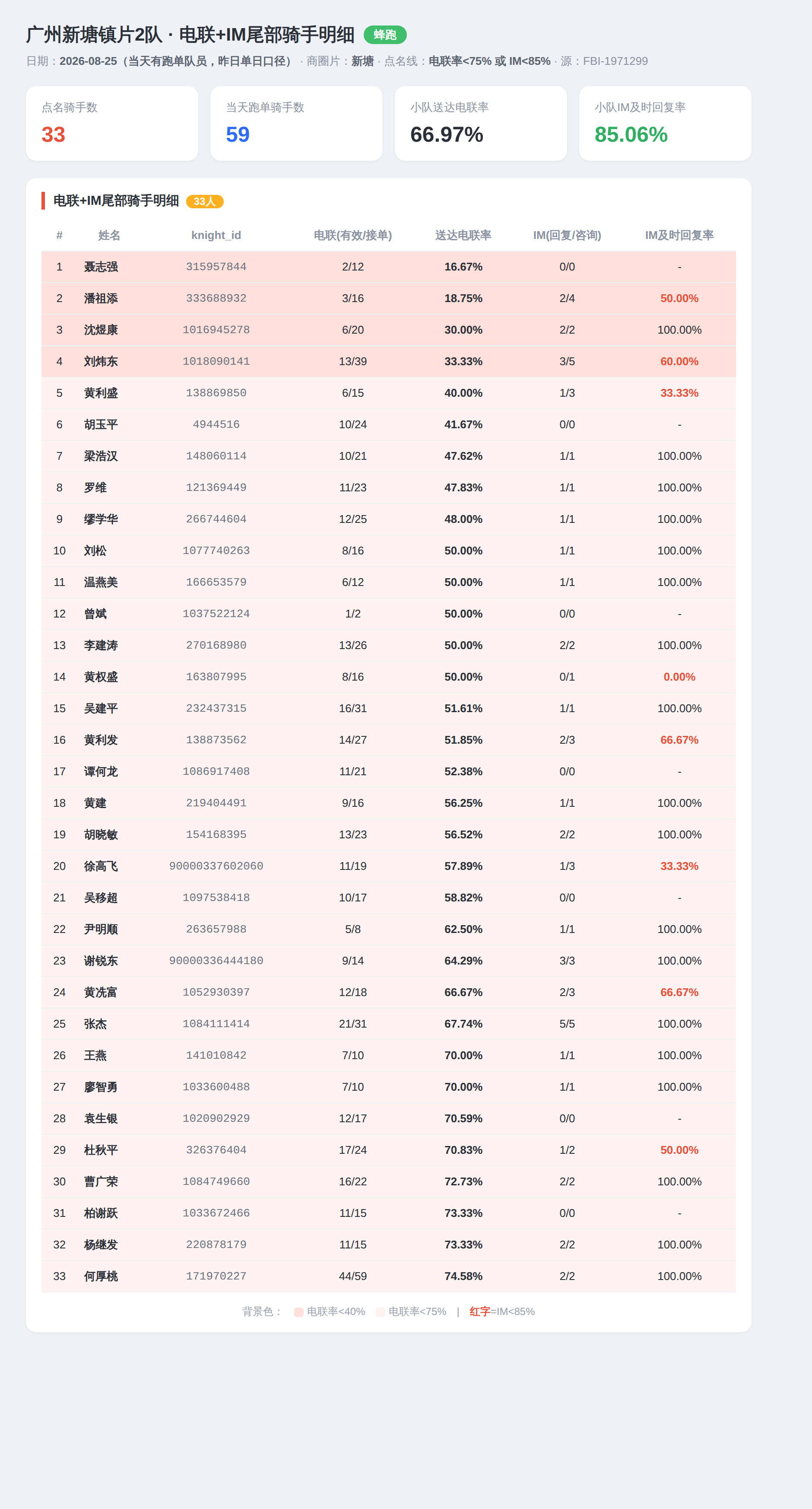Image resolution: width=812 pixels, height=1509 pixels.
Task: Click the 红字 legend label
Action: click(x=479, y=1312)
